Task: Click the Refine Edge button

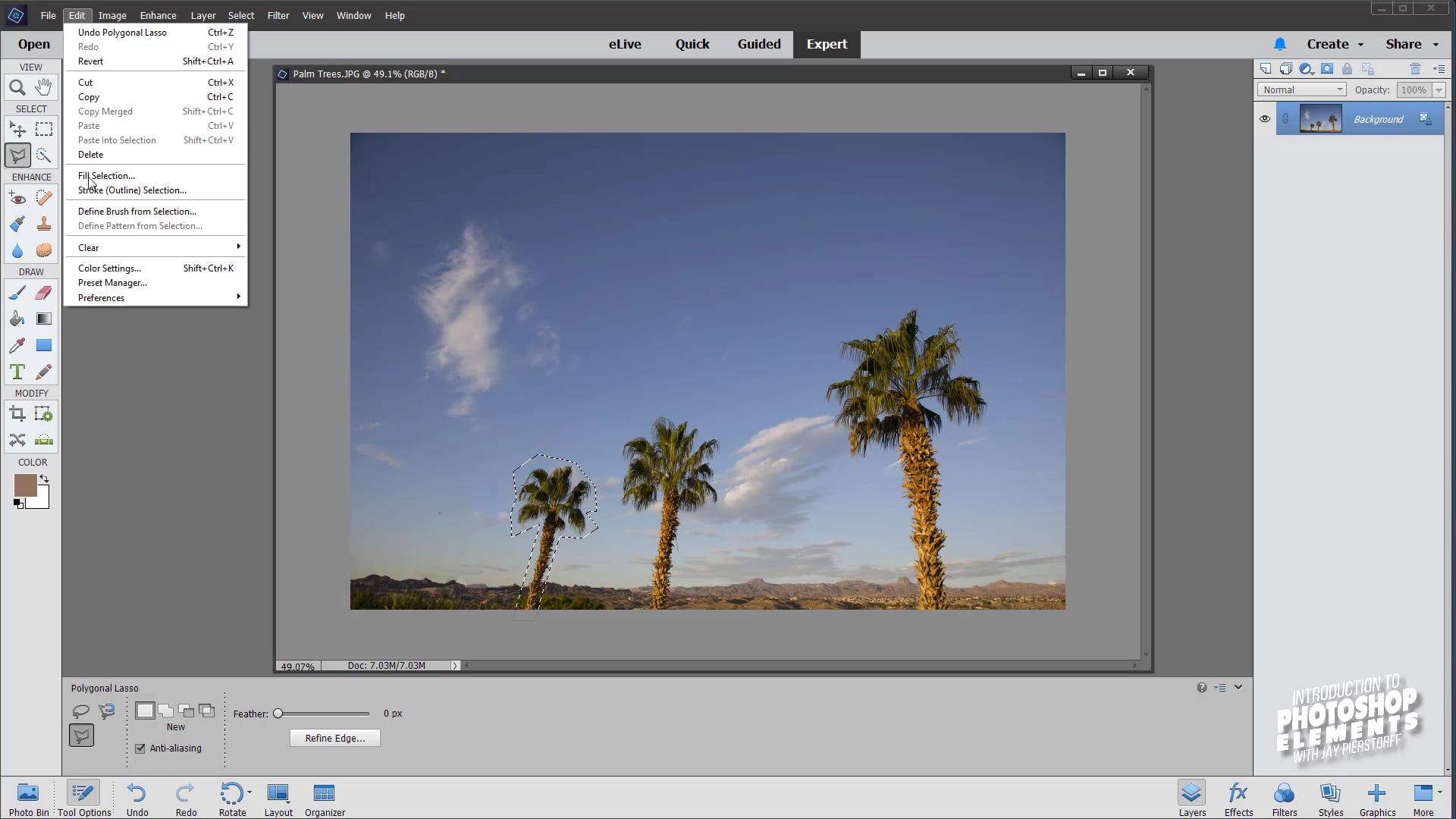Action: coord(334,738)
